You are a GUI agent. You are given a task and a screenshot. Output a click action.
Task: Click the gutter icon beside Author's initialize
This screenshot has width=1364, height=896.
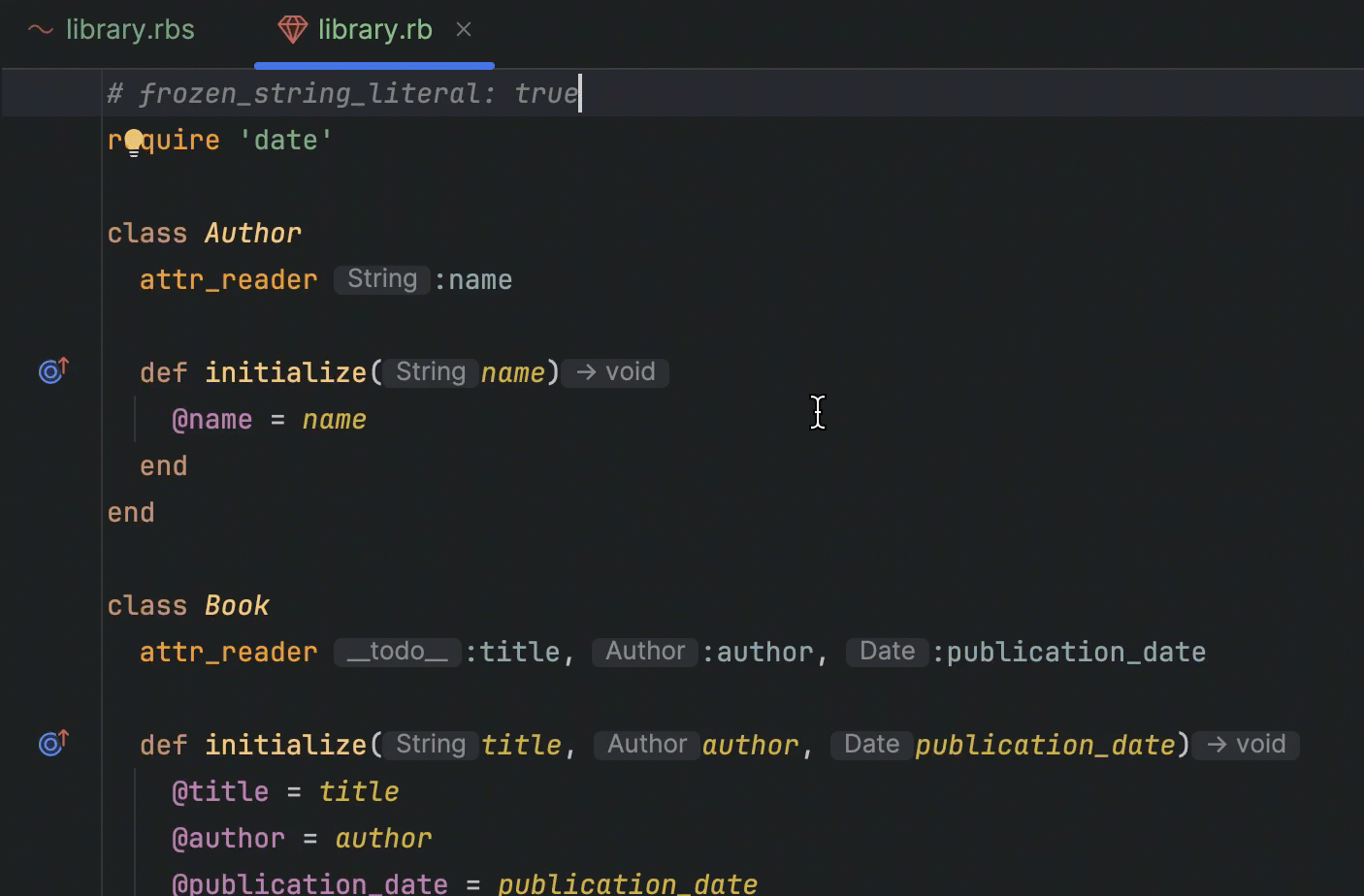tap(53, 370)
